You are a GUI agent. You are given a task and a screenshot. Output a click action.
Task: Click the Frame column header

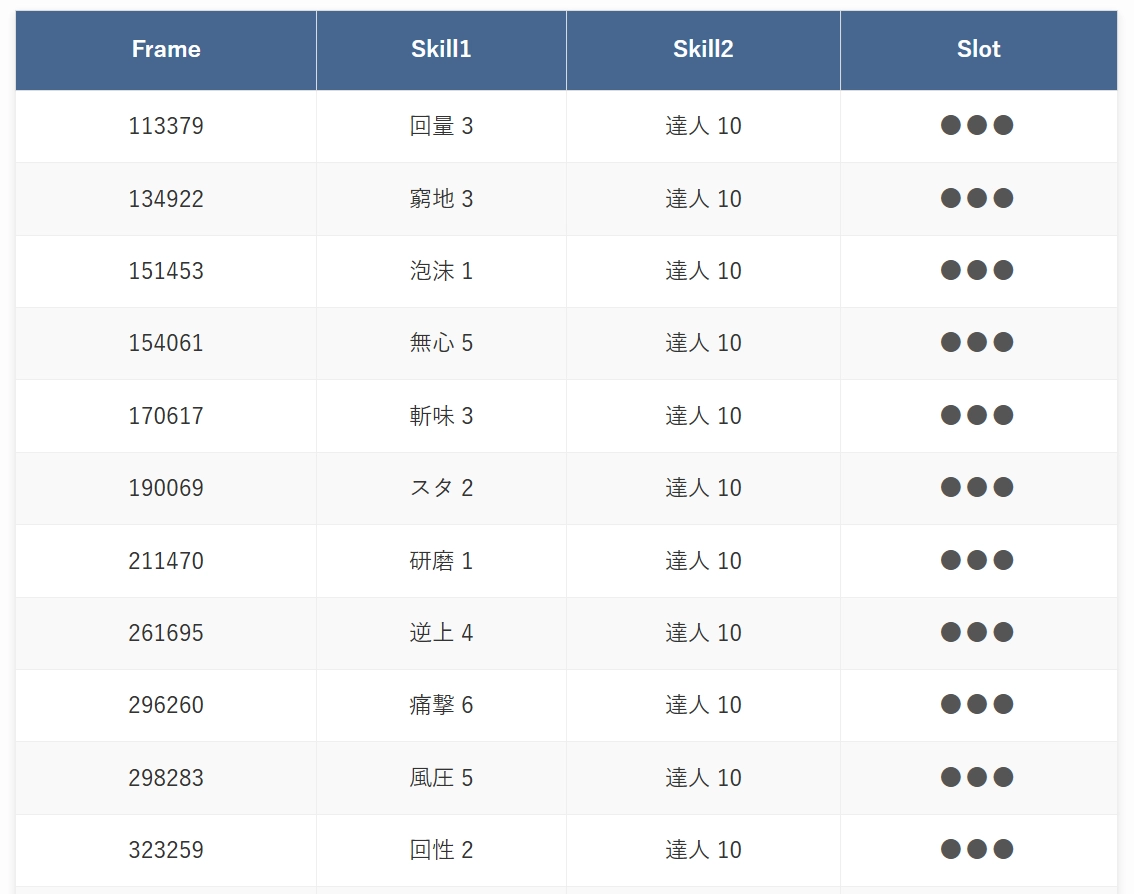[166, 50]
